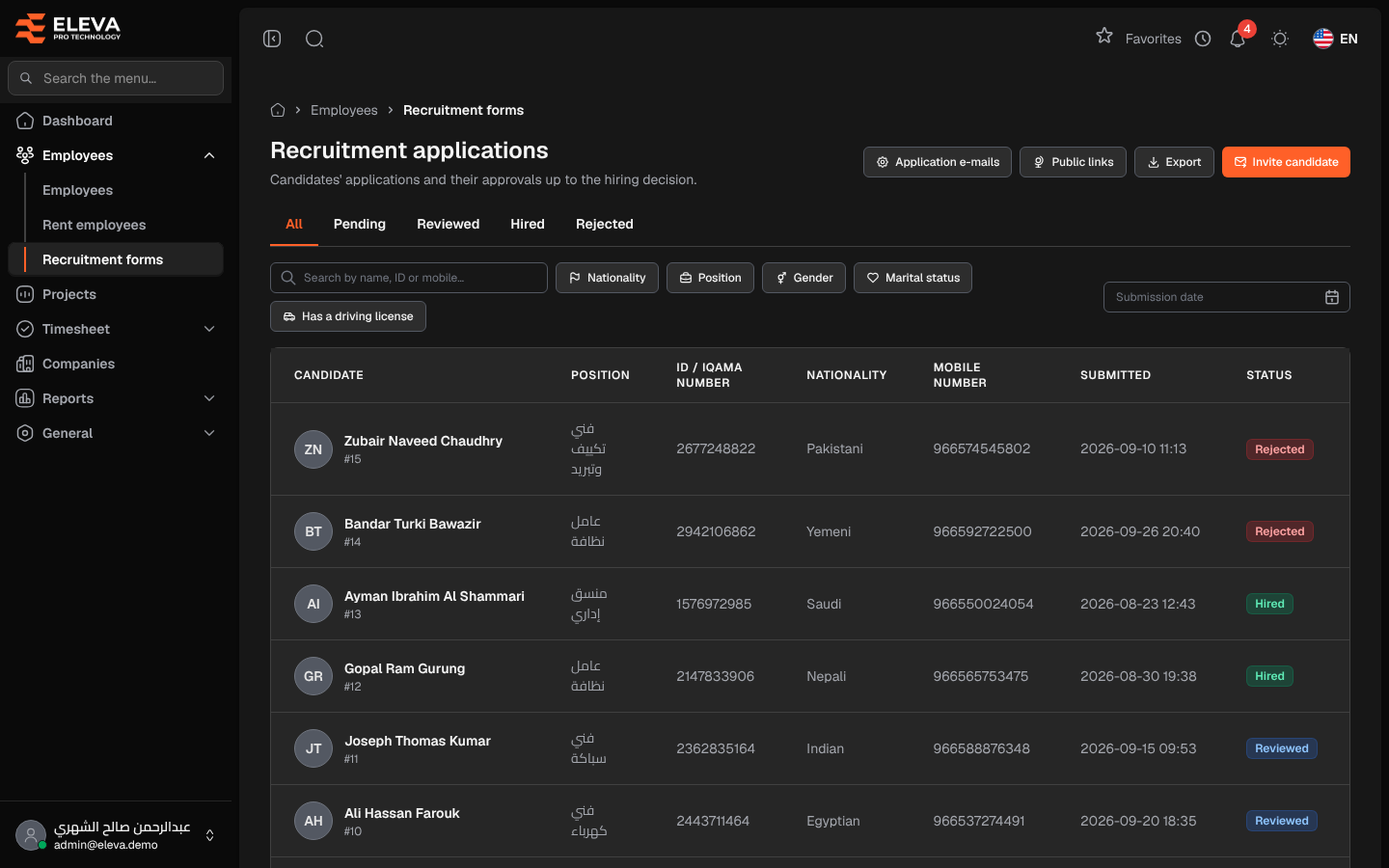Switch to the Rejected tab
This screenshot has width=1389, height=868.
pyautogui.click(x=605, y=224)
